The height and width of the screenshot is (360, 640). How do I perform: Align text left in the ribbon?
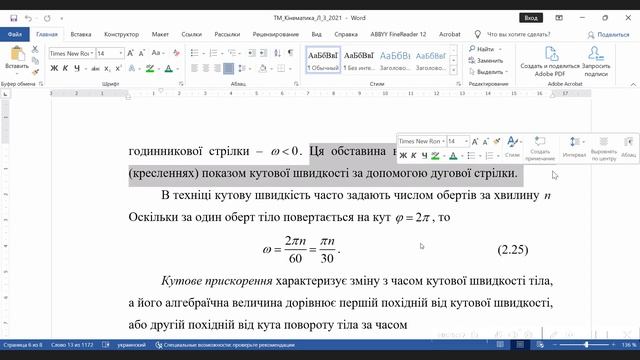tap(194, 69)
